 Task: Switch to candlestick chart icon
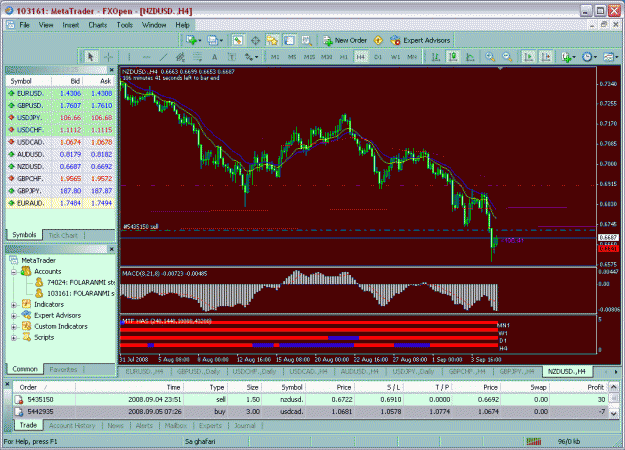point(453,57)
